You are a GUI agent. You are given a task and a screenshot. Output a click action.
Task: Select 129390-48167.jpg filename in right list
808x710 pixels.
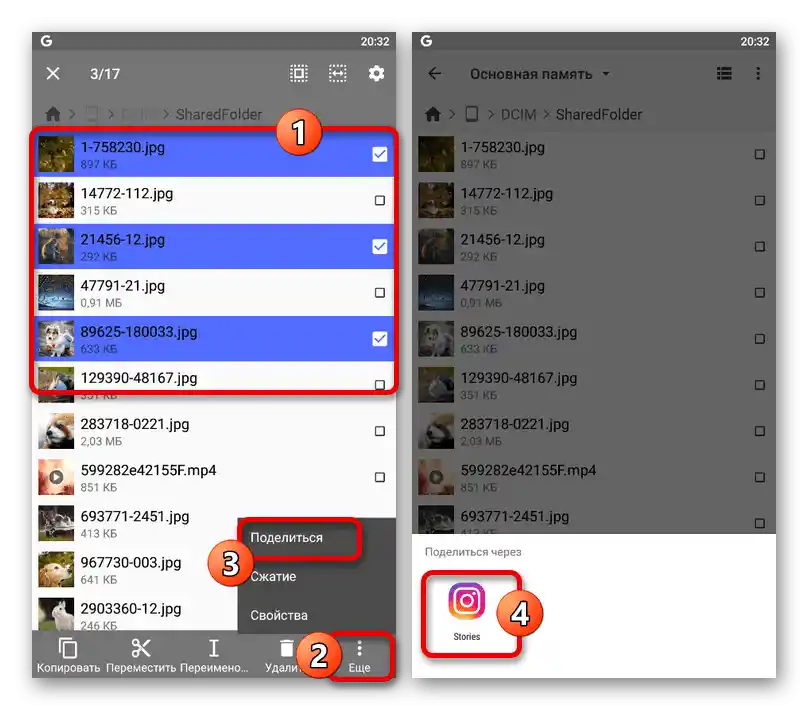518,378
